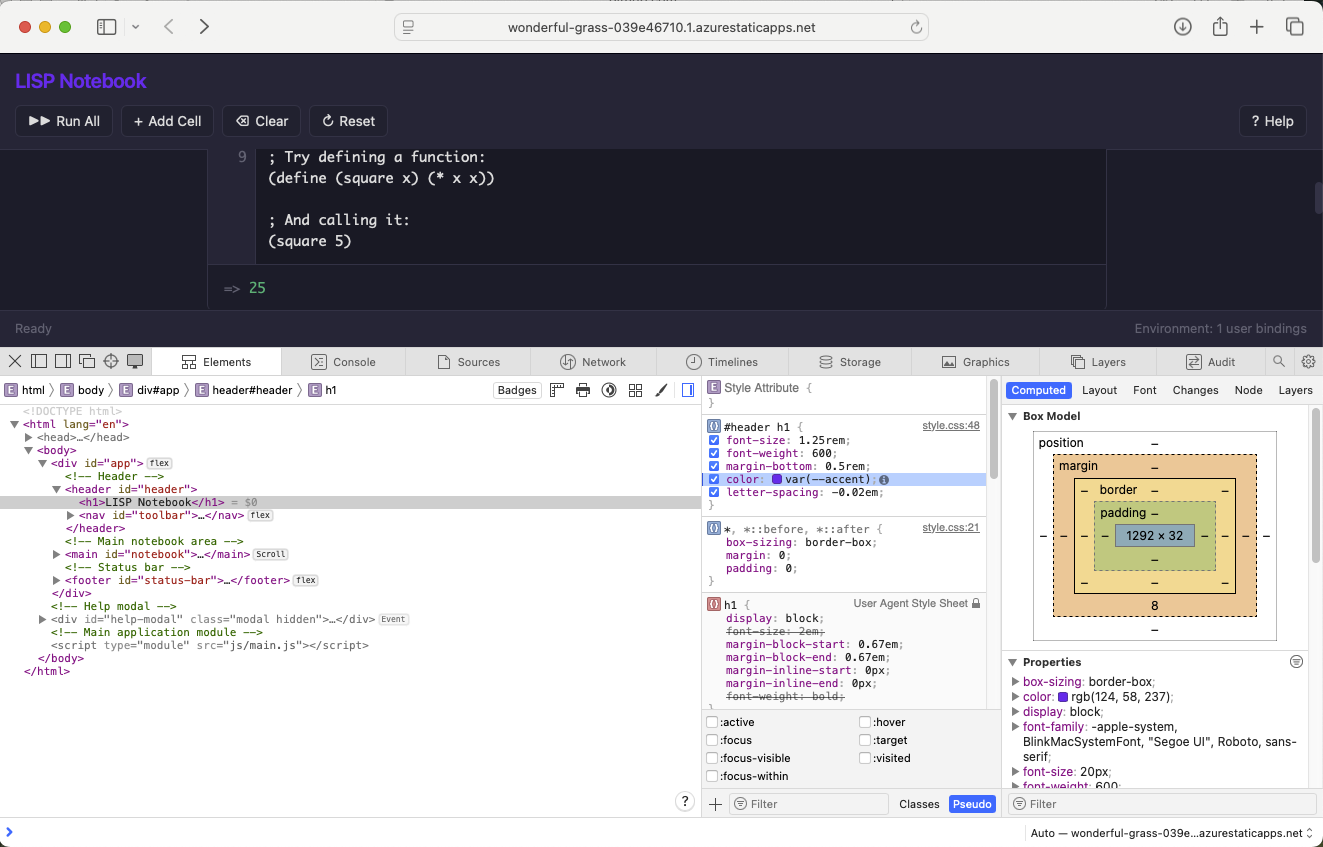This screenshot has width=1323, height=847.
Task: Activate the element selection crosshair tool
Action: point(111,362)
